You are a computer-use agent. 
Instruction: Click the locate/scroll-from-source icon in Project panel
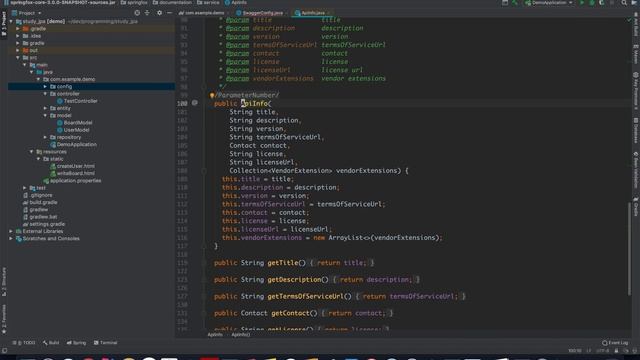[x=137, y=13]
